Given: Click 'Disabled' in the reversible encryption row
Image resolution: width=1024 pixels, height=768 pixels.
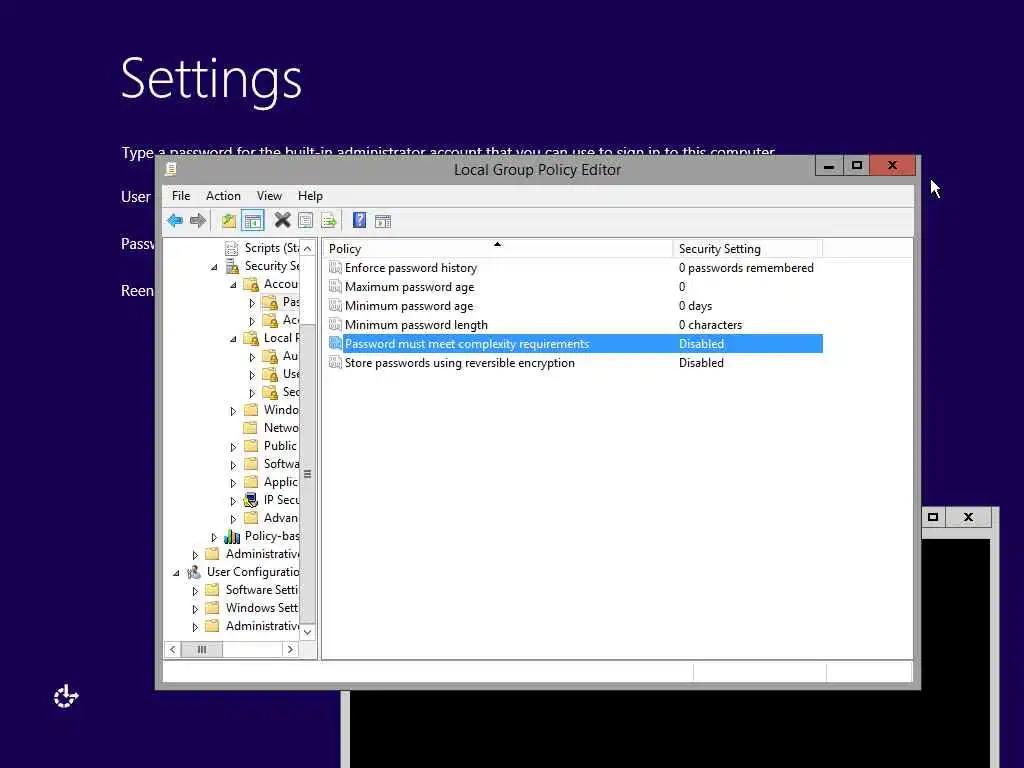Looking at the screenshot, I should [701, 362].
